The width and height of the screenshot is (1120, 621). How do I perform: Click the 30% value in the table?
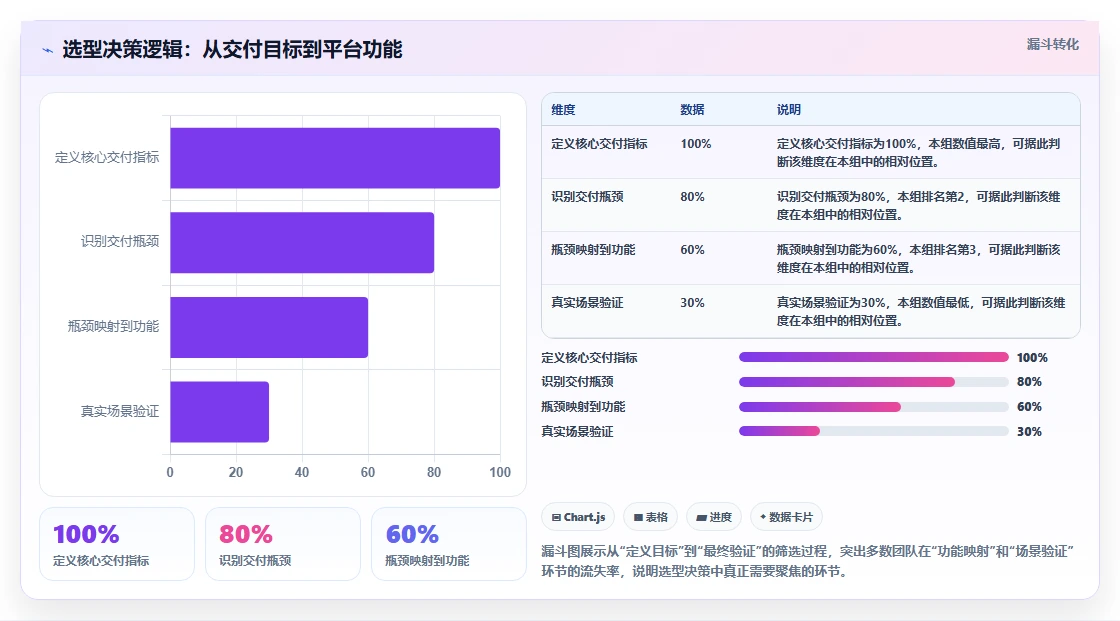[692, 302]
